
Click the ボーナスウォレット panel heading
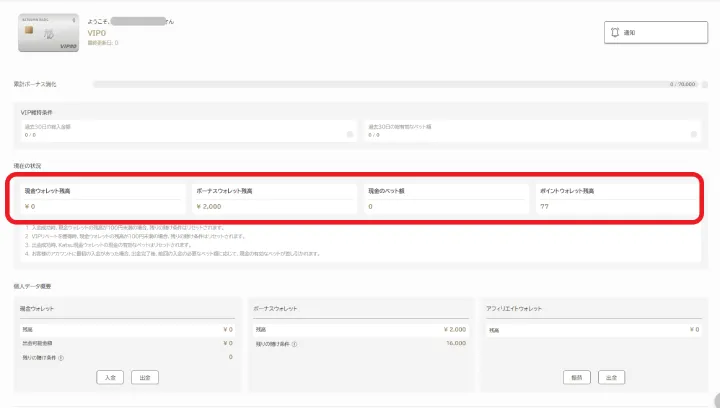click(275, 309)
